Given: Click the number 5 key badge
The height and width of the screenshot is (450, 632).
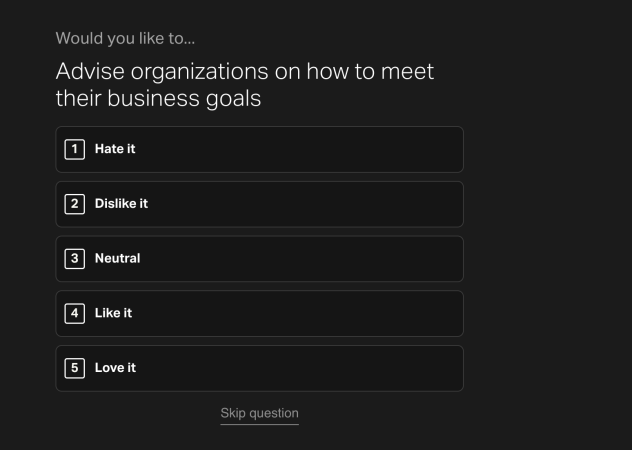Looking at the screenshot, I should [74, 368].
